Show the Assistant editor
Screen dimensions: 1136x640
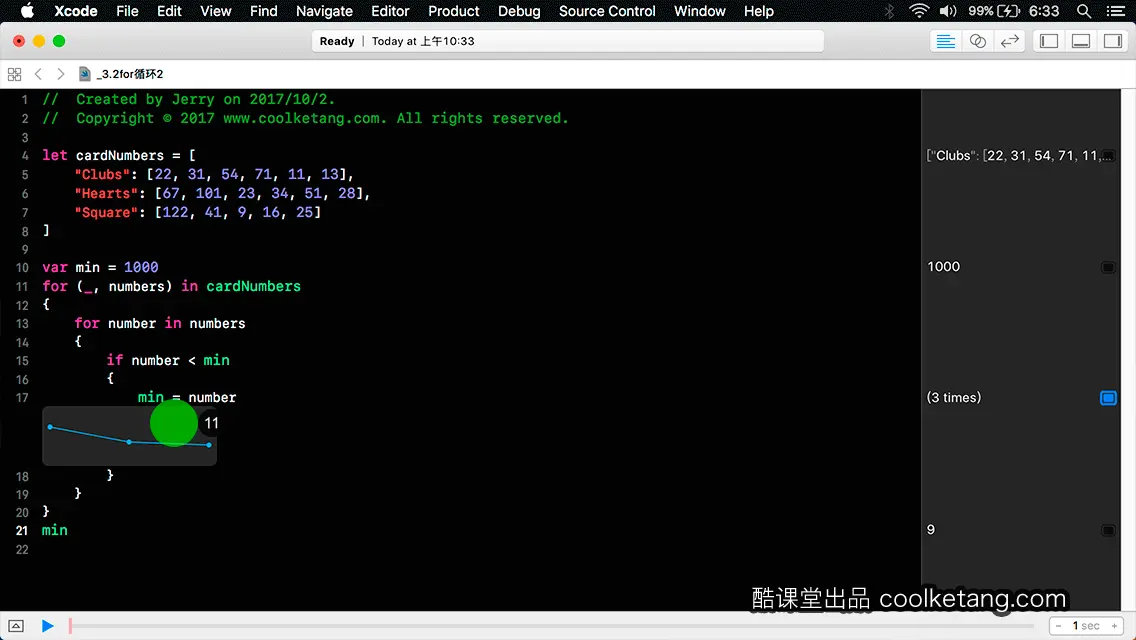tap(977, 41)
